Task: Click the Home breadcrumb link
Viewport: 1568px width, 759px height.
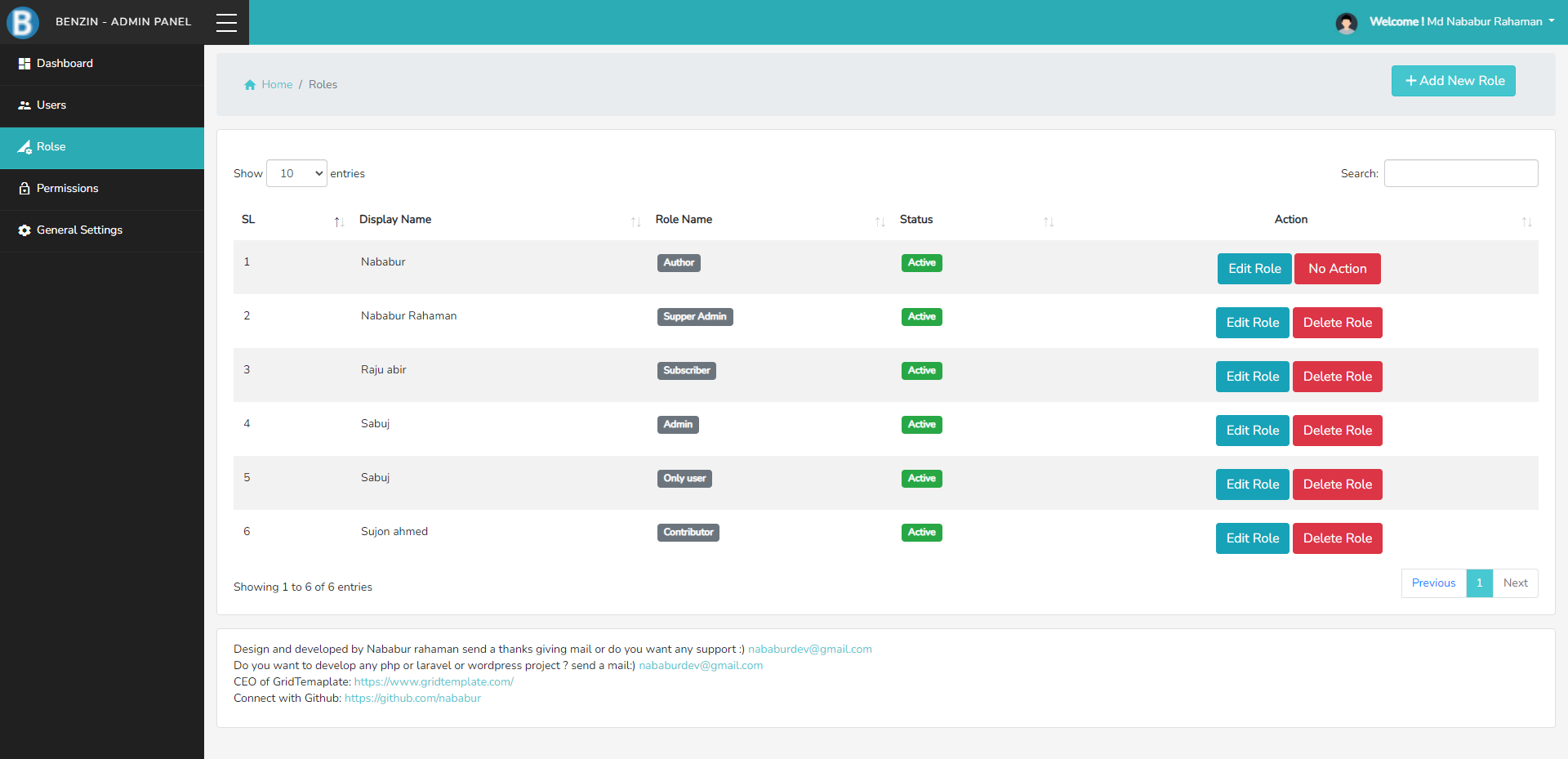Action: (x=277, y=85)
